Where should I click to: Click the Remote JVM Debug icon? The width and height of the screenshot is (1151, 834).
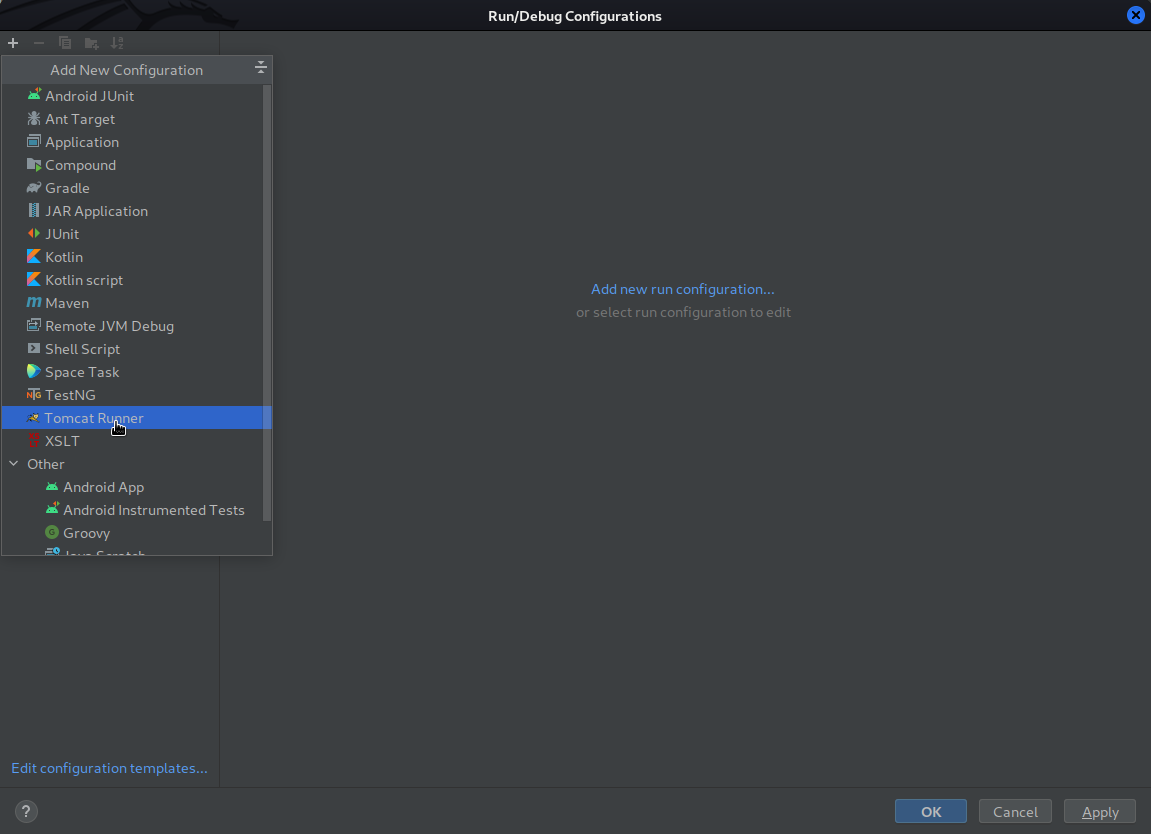pos(34,325)
